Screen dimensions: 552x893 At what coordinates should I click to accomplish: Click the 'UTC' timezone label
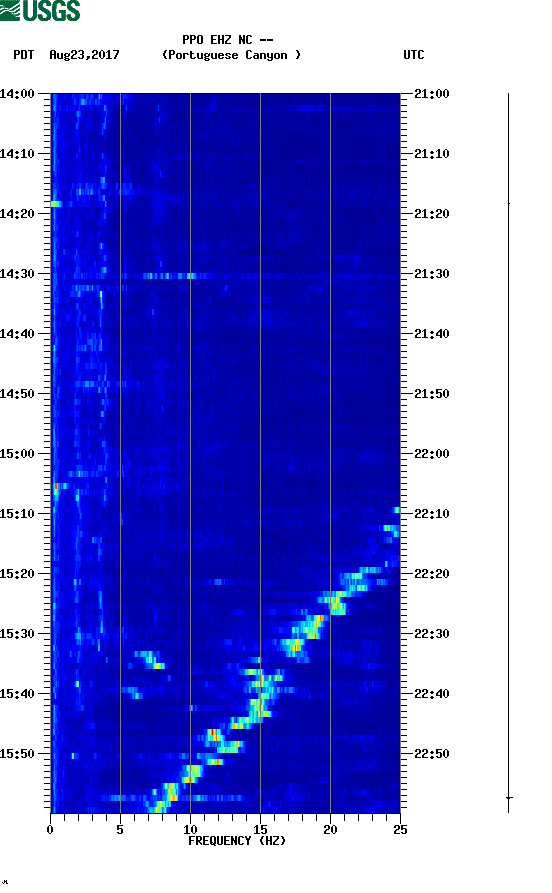click(x=414, y=55)
